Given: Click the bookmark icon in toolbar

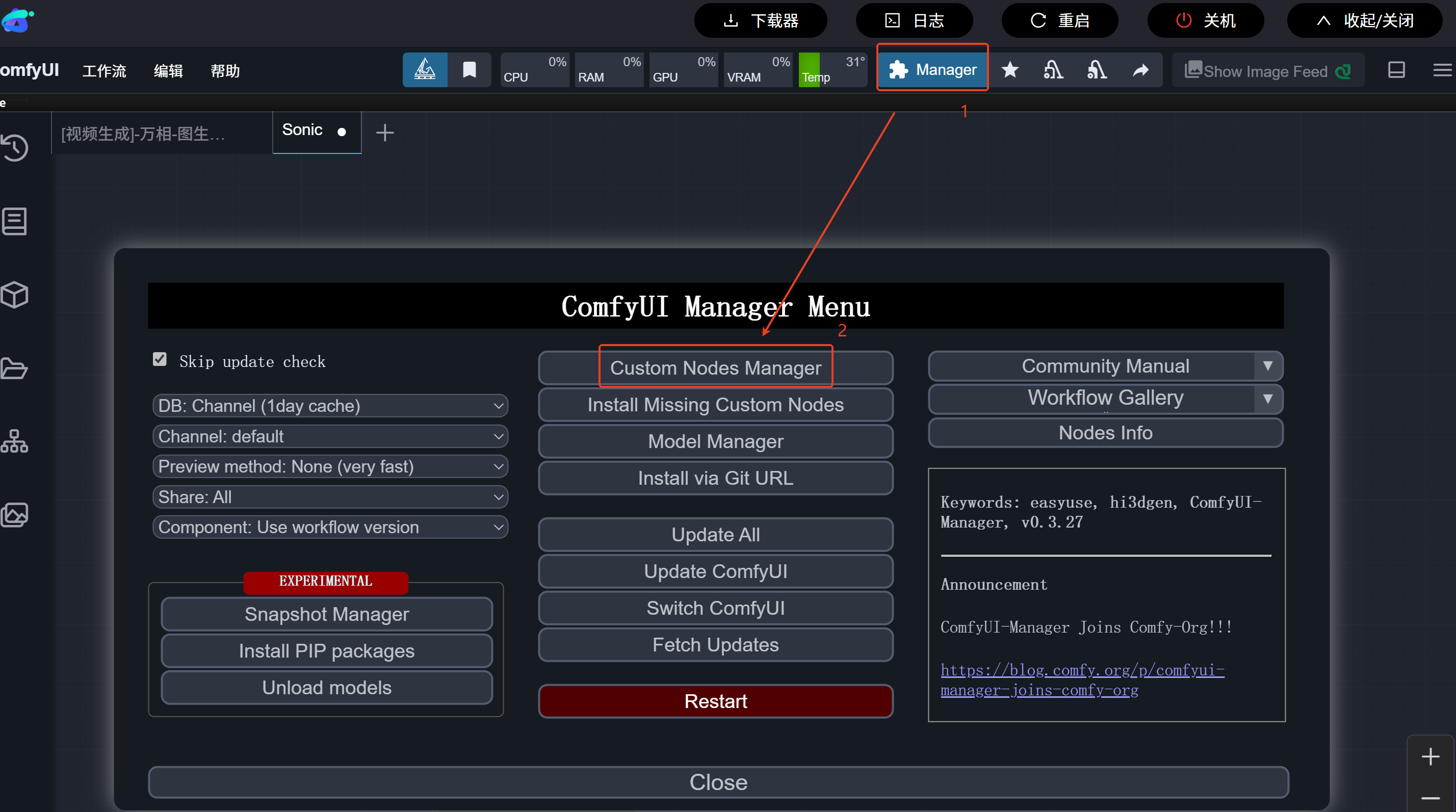Looking at the screenshot, I should [x=469, y=70].
